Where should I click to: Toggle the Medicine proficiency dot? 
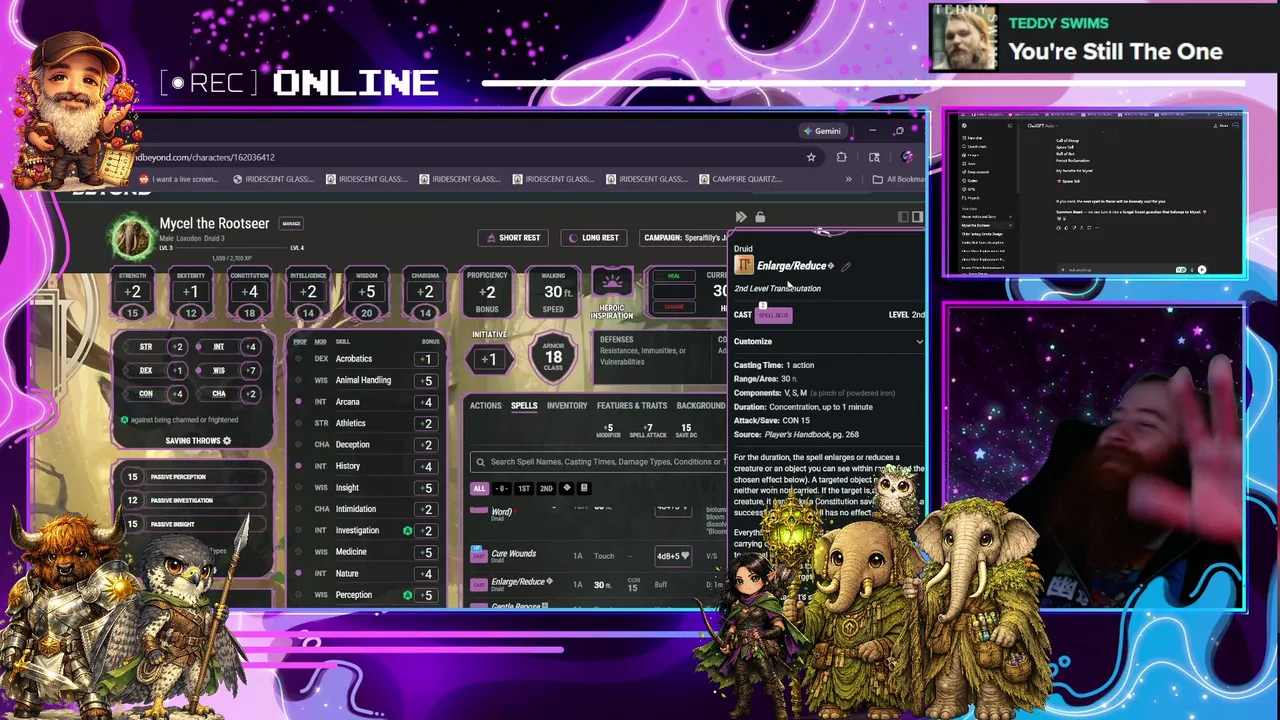298,552
